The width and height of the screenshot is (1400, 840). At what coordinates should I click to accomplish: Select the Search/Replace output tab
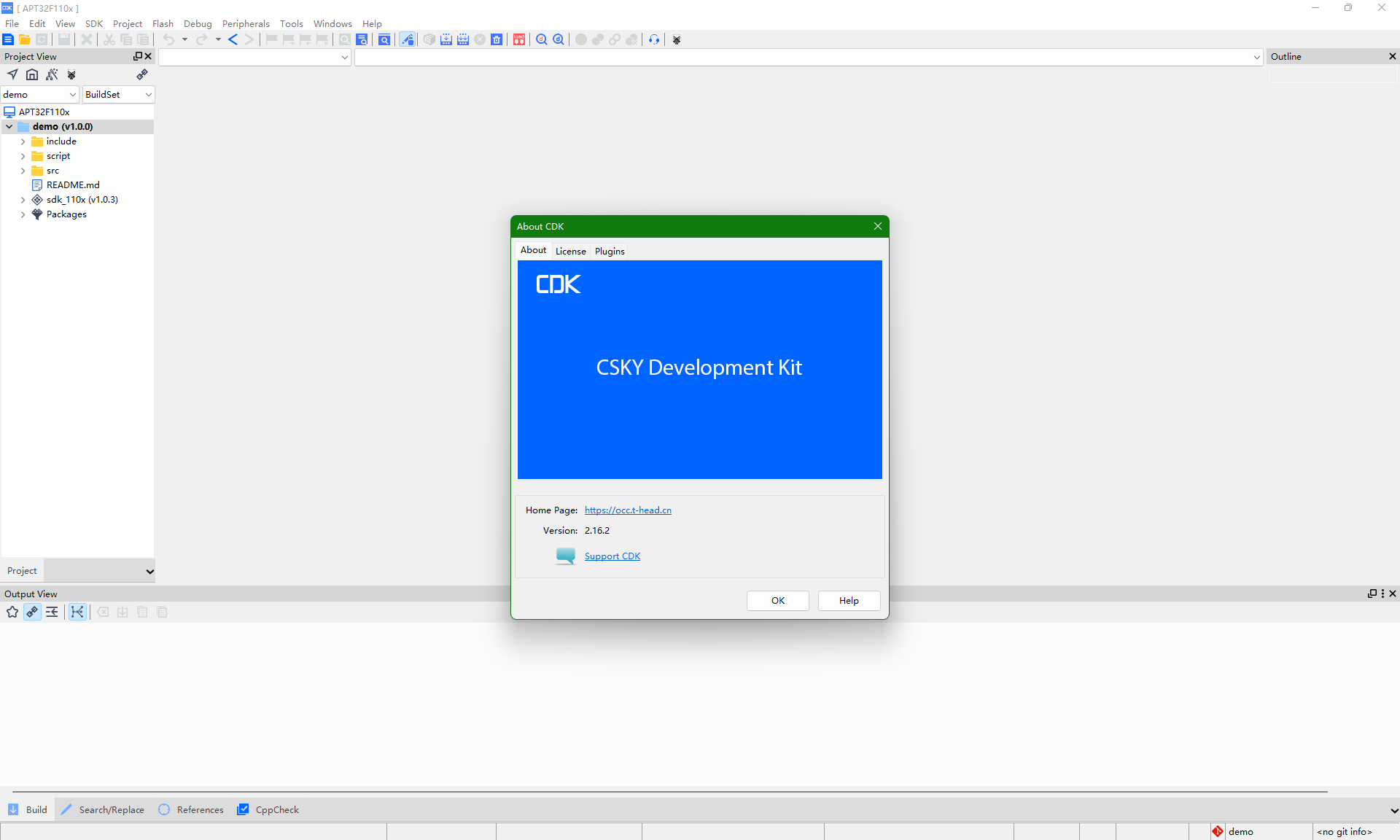tap(103, 809)
